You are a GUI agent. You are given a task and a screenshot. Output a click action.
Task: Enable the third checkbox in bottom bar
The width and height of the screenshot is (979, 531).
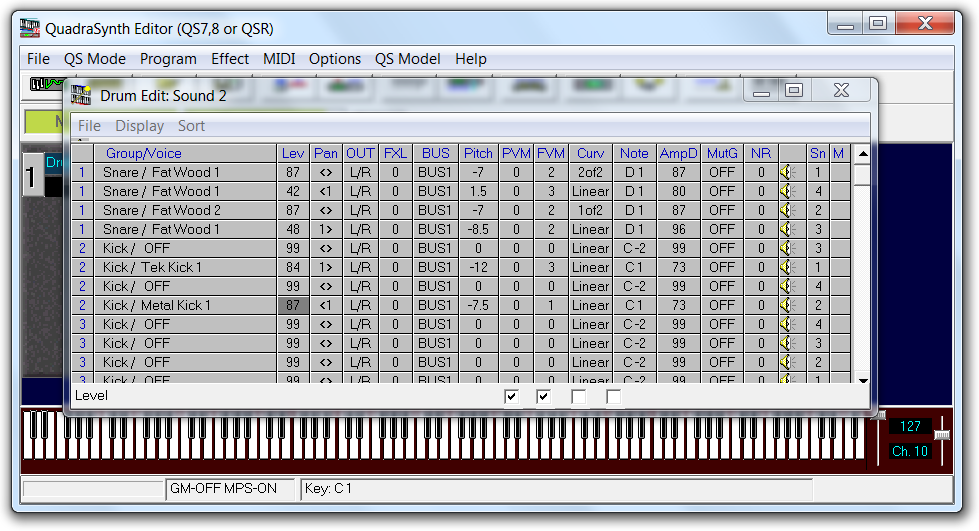click(x=579, y=398)
